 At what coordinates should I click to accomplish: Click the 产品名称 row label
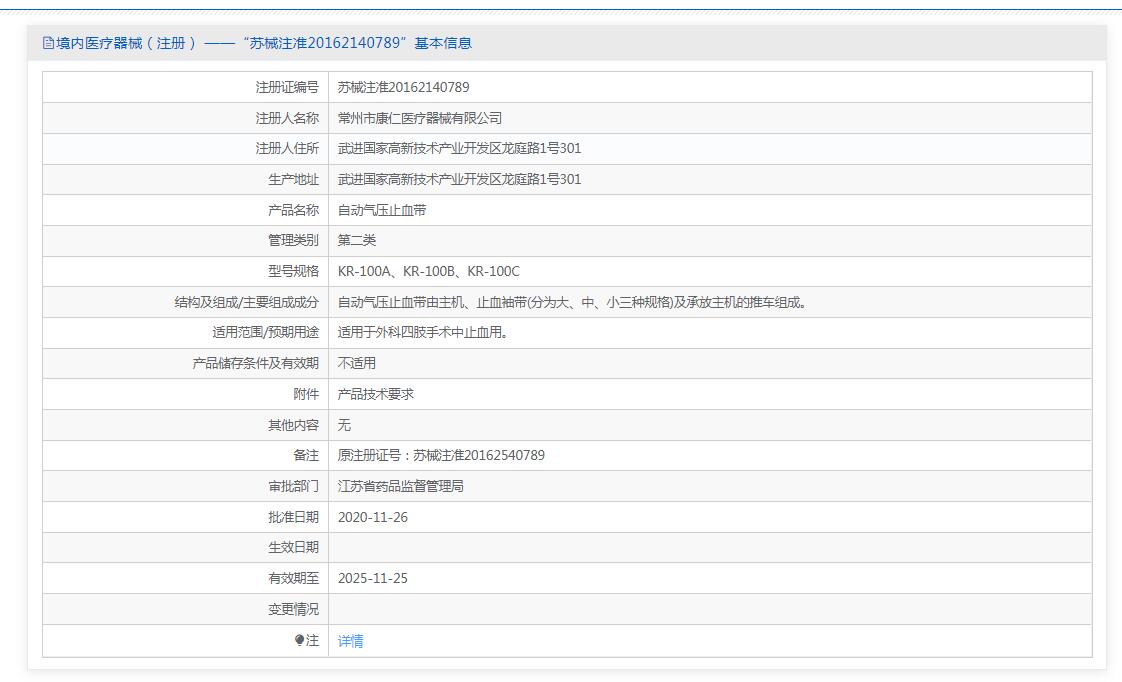point(293,210)
